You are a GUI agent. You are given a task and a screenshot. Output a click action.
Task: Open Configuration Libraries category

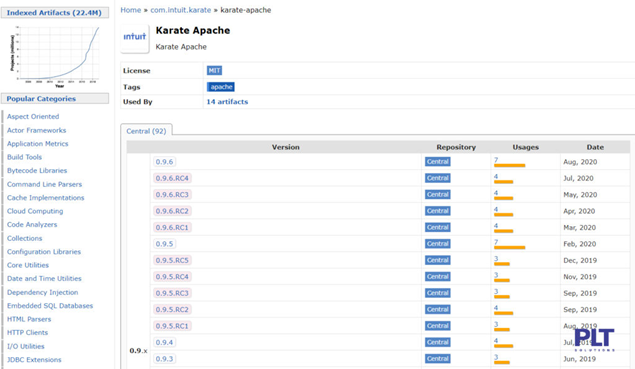click(x=44, y=252)
